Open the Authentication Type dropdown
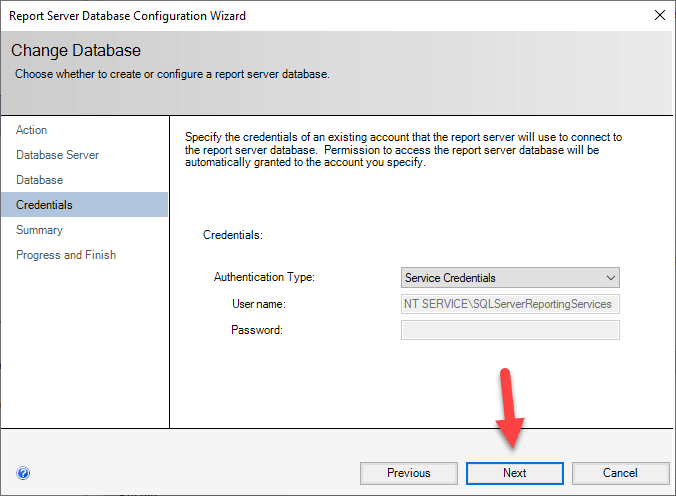Screen dimensions: 676x496 pos(510,278)
